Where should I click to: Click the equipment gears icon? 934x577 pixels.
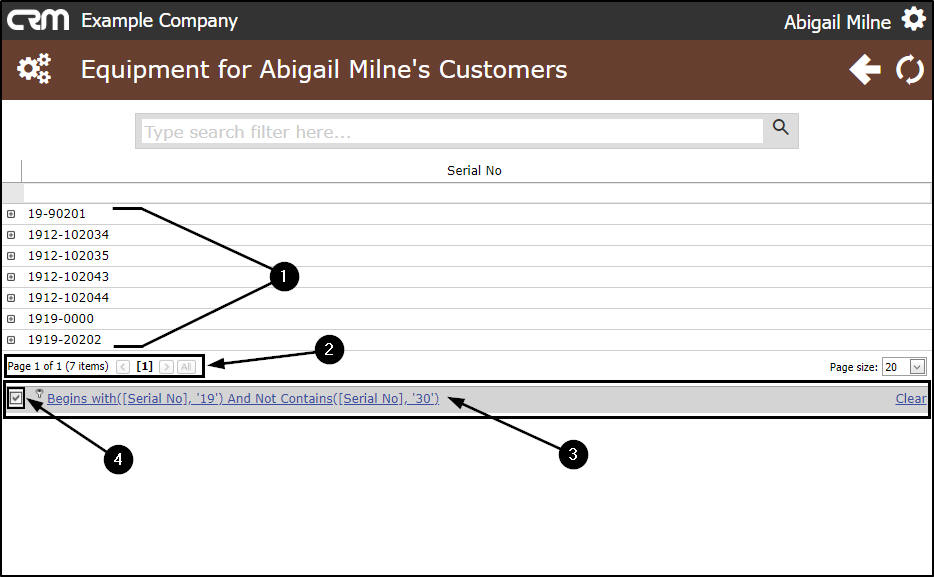tap(34, 69)
